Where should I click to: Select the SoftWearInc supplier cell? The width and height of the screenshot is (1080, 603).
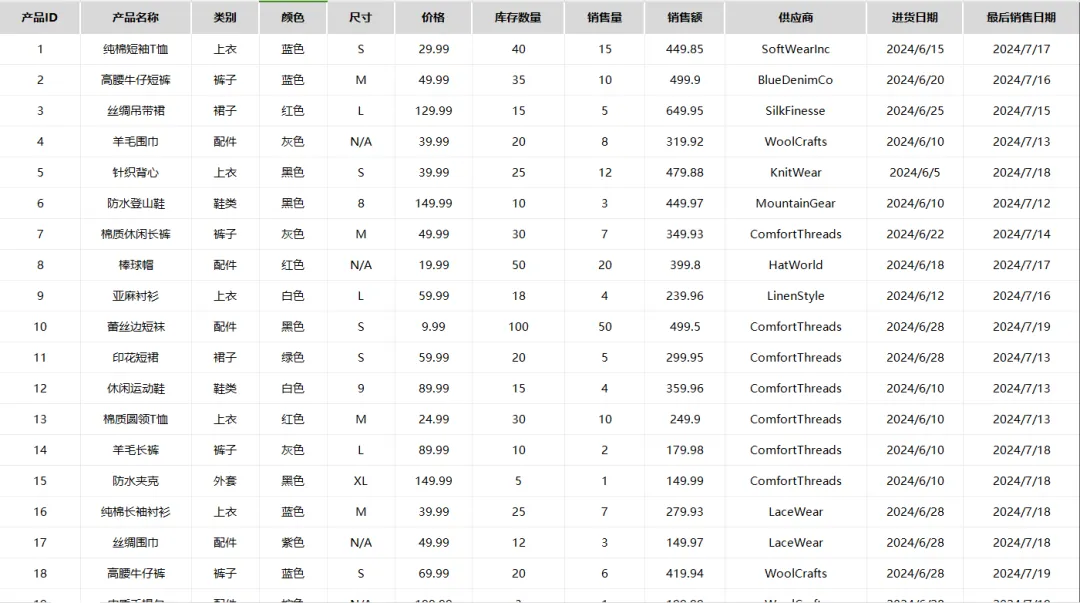tap(795, 48)
